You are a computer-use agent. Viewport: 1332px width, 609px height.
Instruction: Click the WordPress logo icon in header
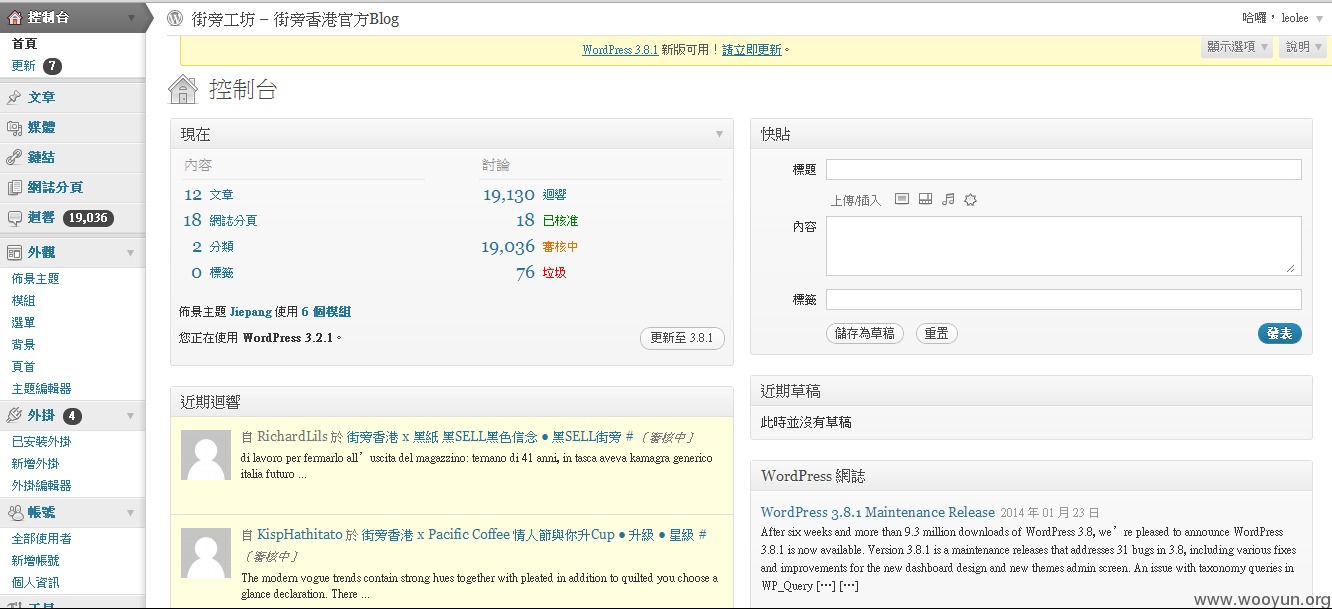coord(175,18)
